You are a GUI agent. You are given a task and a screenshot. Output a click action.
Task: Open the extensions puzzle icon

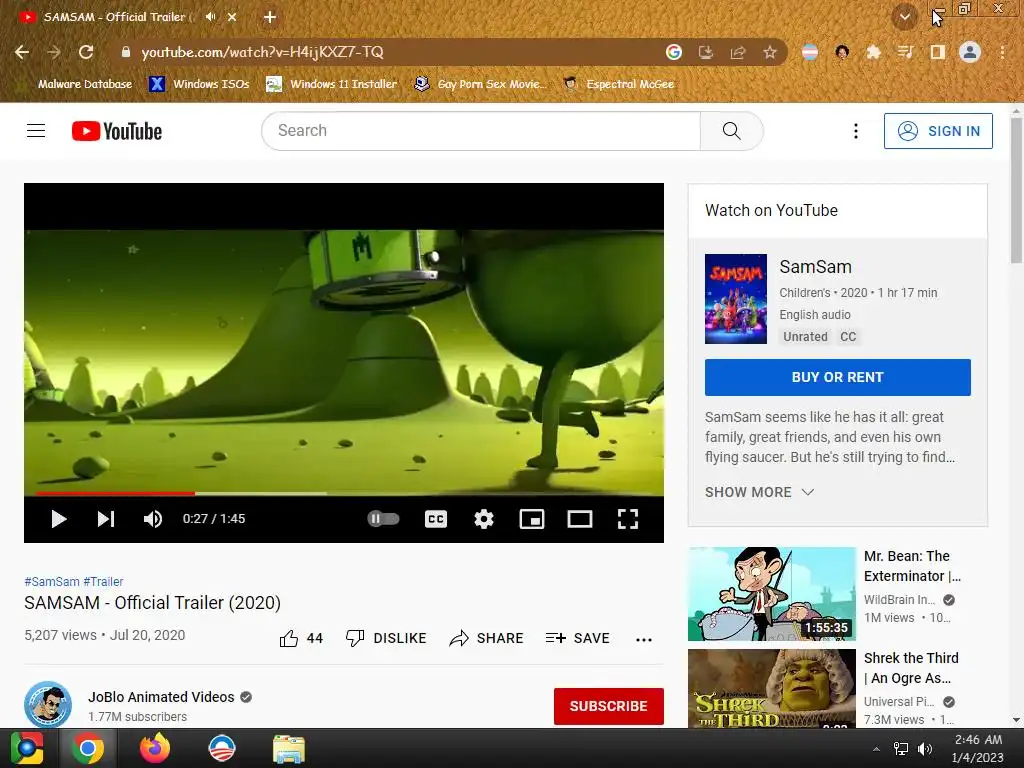(x=873, y=52)
